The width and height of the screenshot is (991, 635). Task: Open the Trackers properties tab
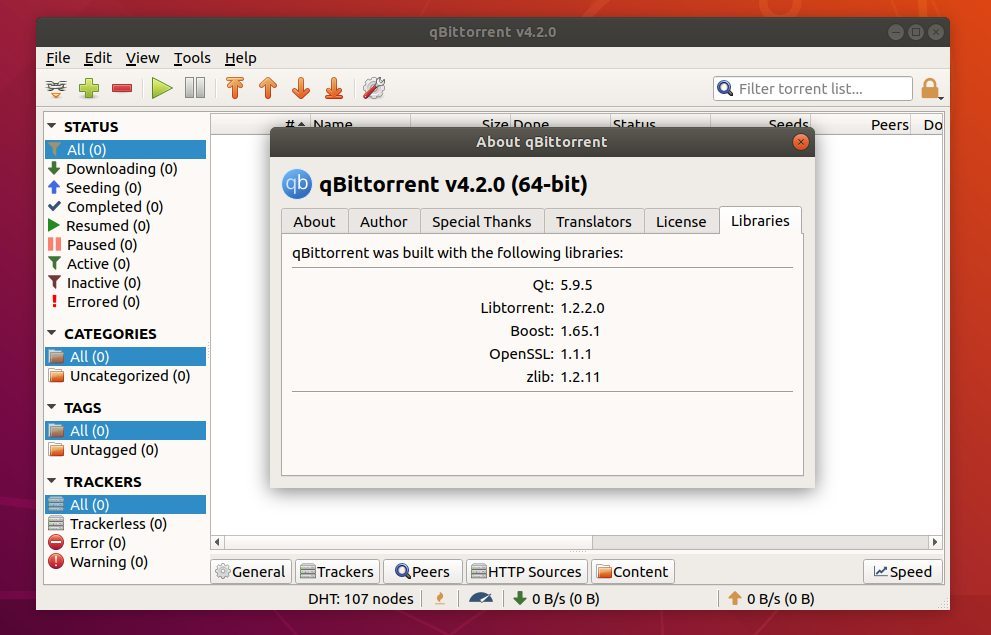coord(337,571)
